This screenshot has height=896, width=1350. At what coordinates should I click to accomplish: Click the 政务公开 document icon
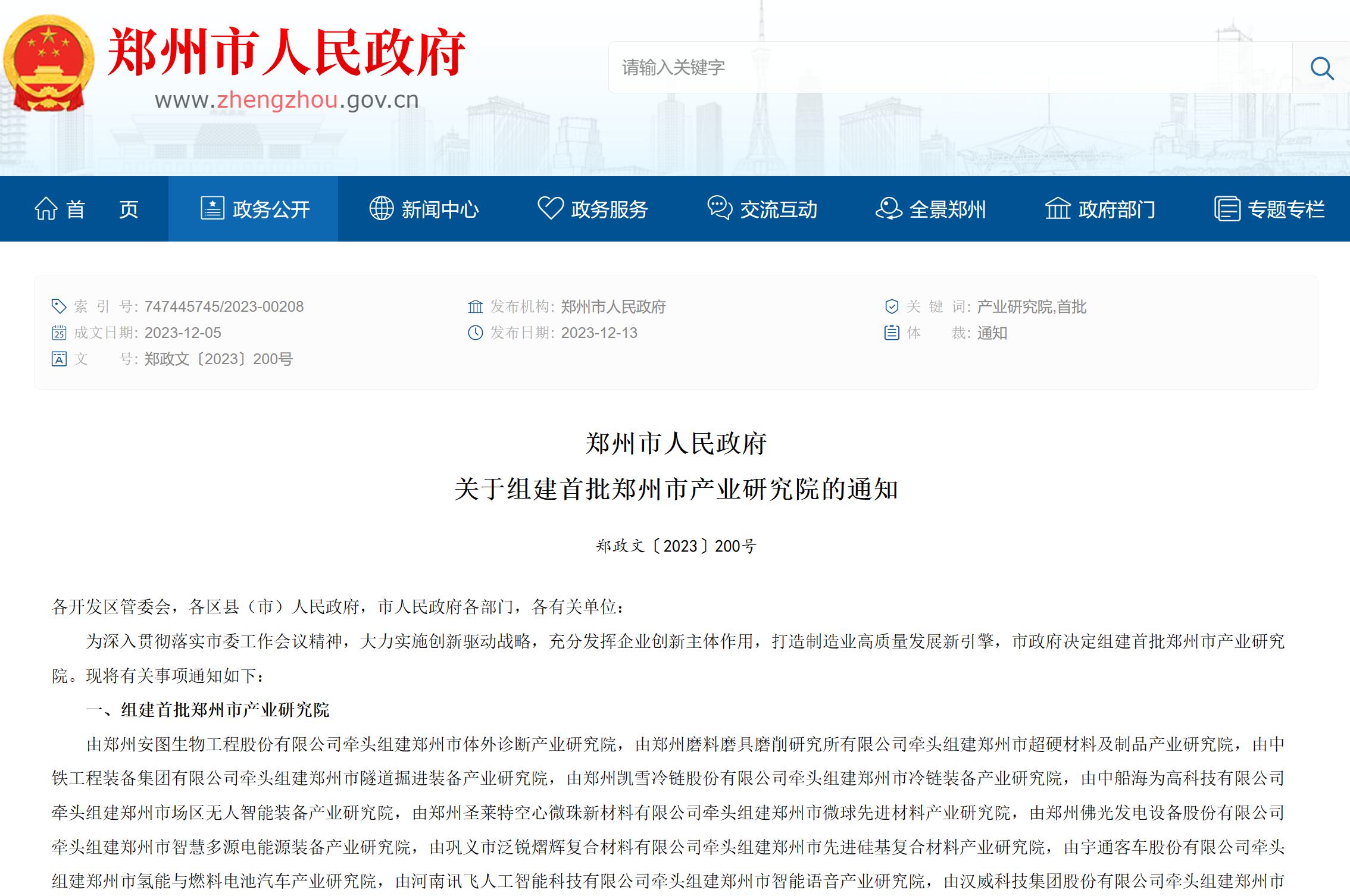pyautogui.click(x=212, y=208)
